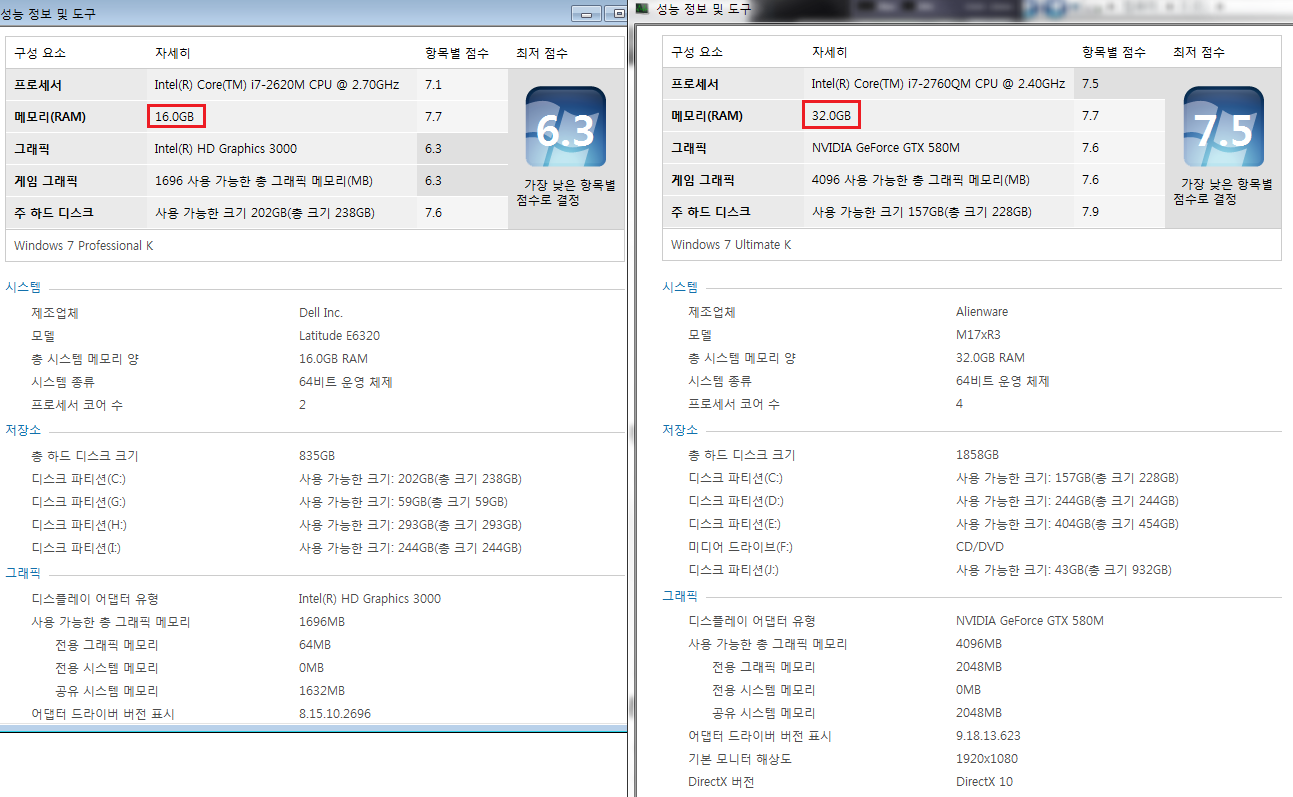The image size is (1293, 797).
Task: Click the Intel HD Graphics 3000 graphics row
Action: coord(225,149)
